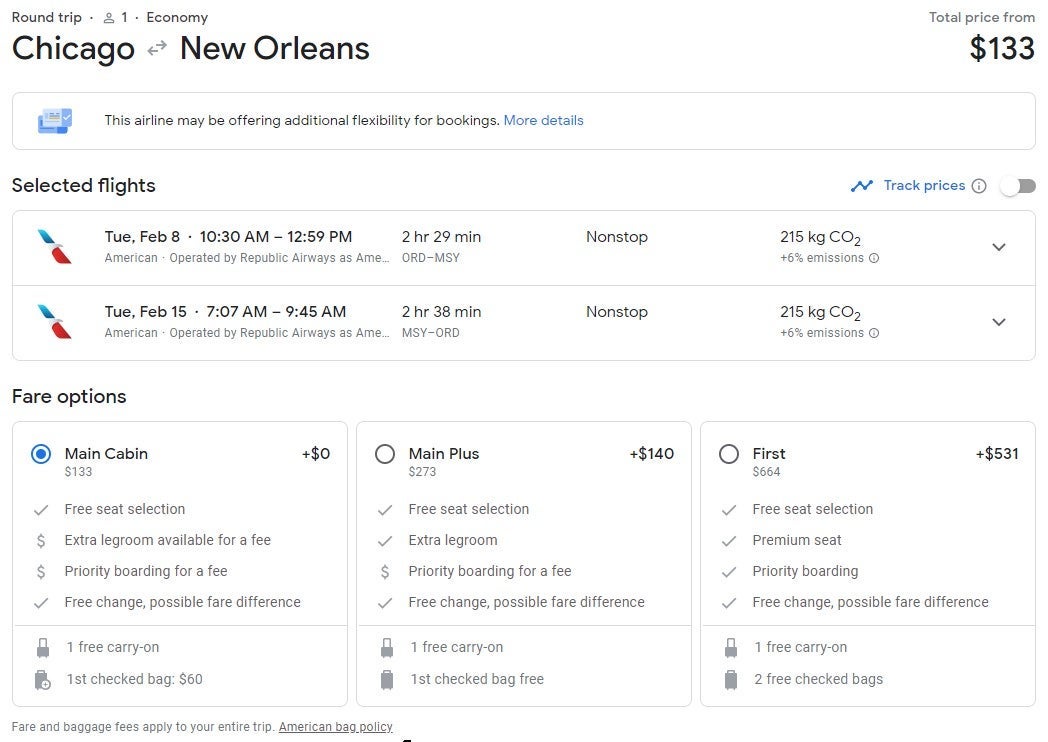This screenshot has height=742, width=1048.
Task: Open the info icon beside Track prices
Action: point(978,186)
